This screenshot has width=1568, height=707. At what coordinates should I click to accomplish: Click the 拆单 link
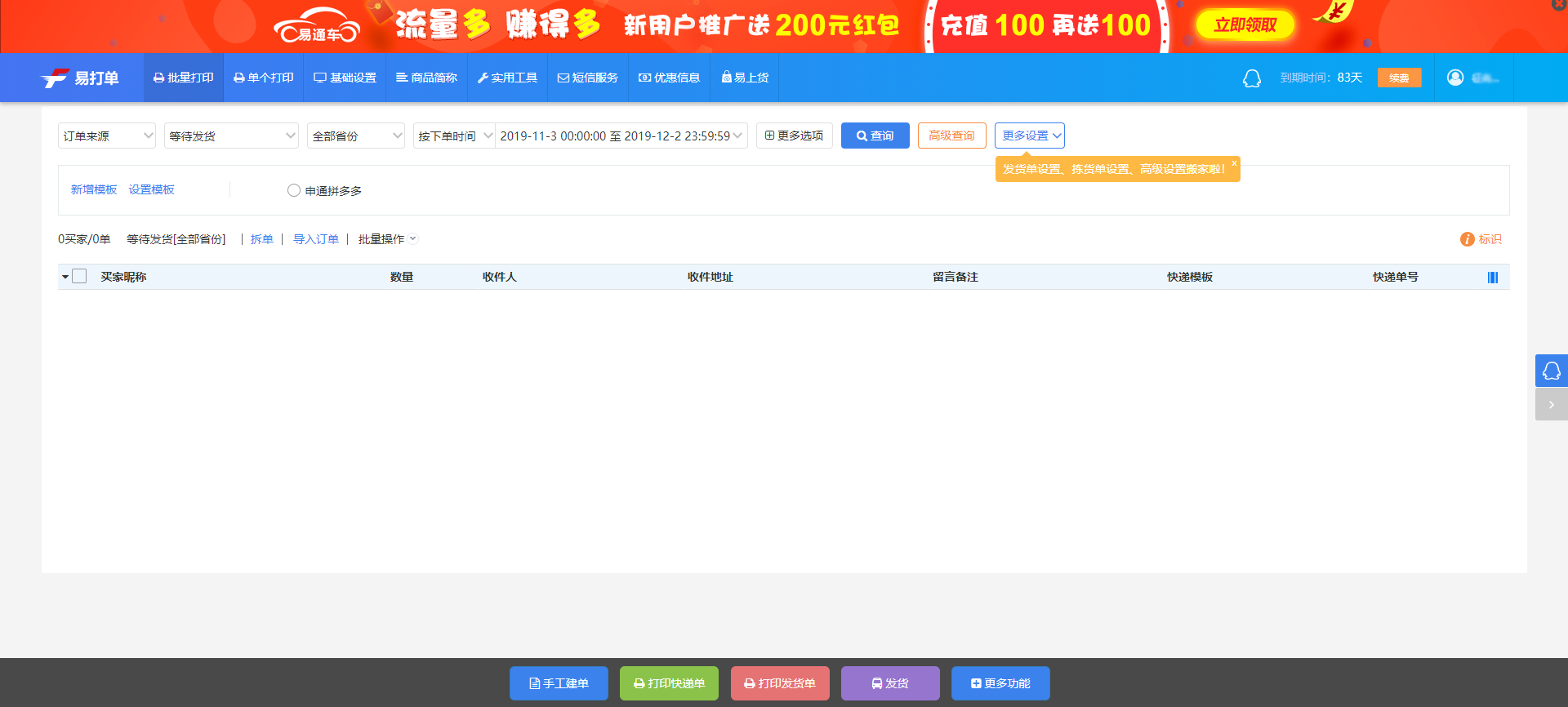[x=262, y=239]
